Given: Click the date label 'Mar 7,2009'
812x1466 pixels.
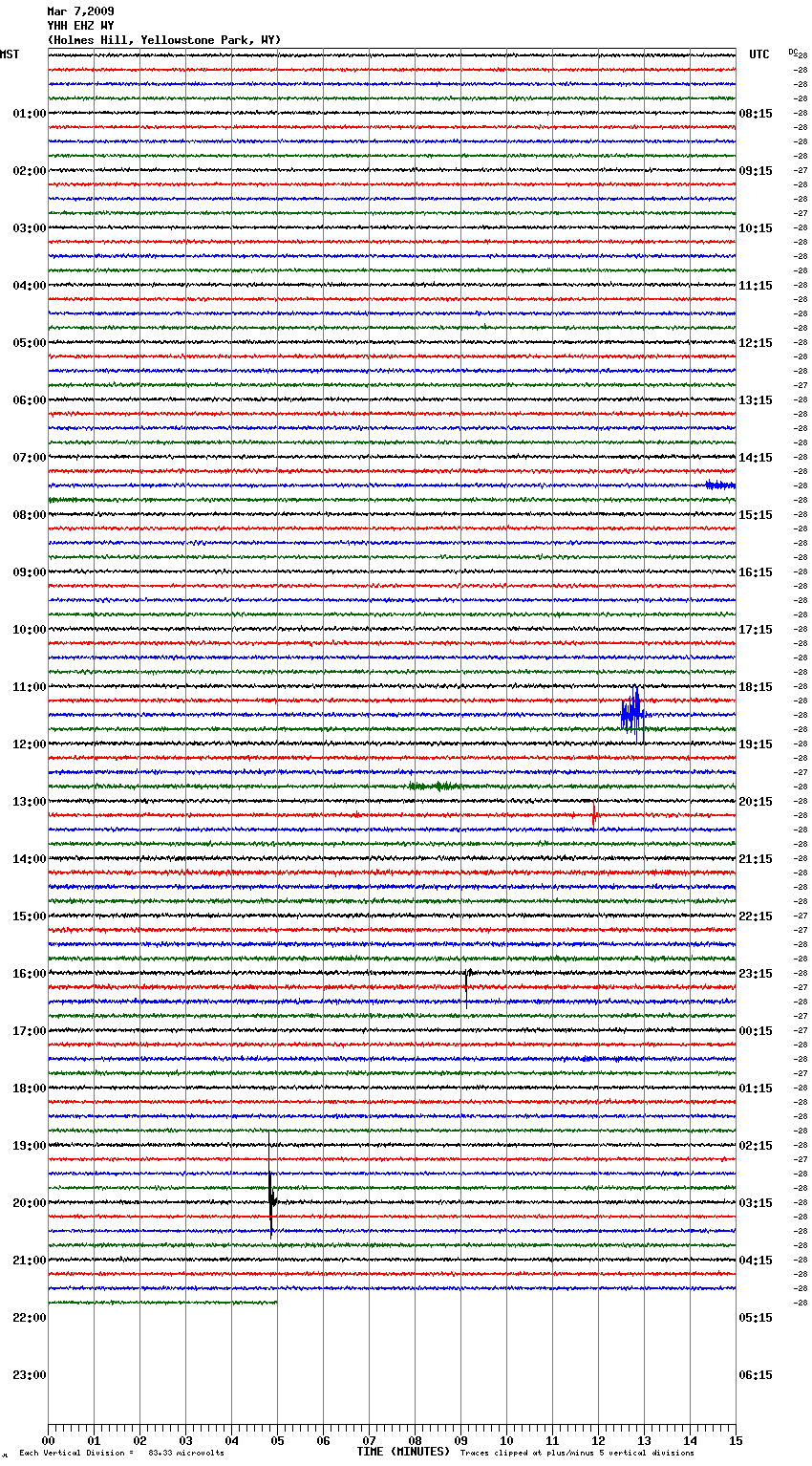Looking at the screenshot, I should pos(80,11).
